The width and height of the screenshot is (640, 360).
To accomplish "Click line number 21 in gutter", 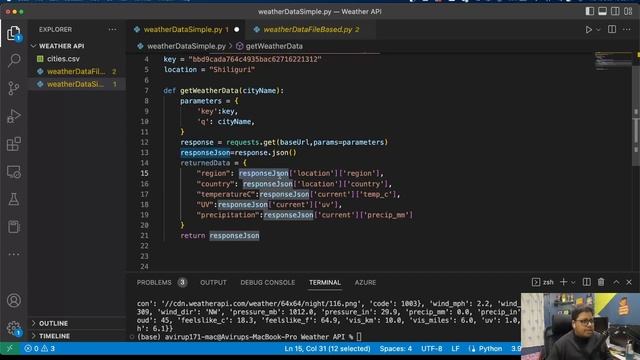I will click(144, 235).
